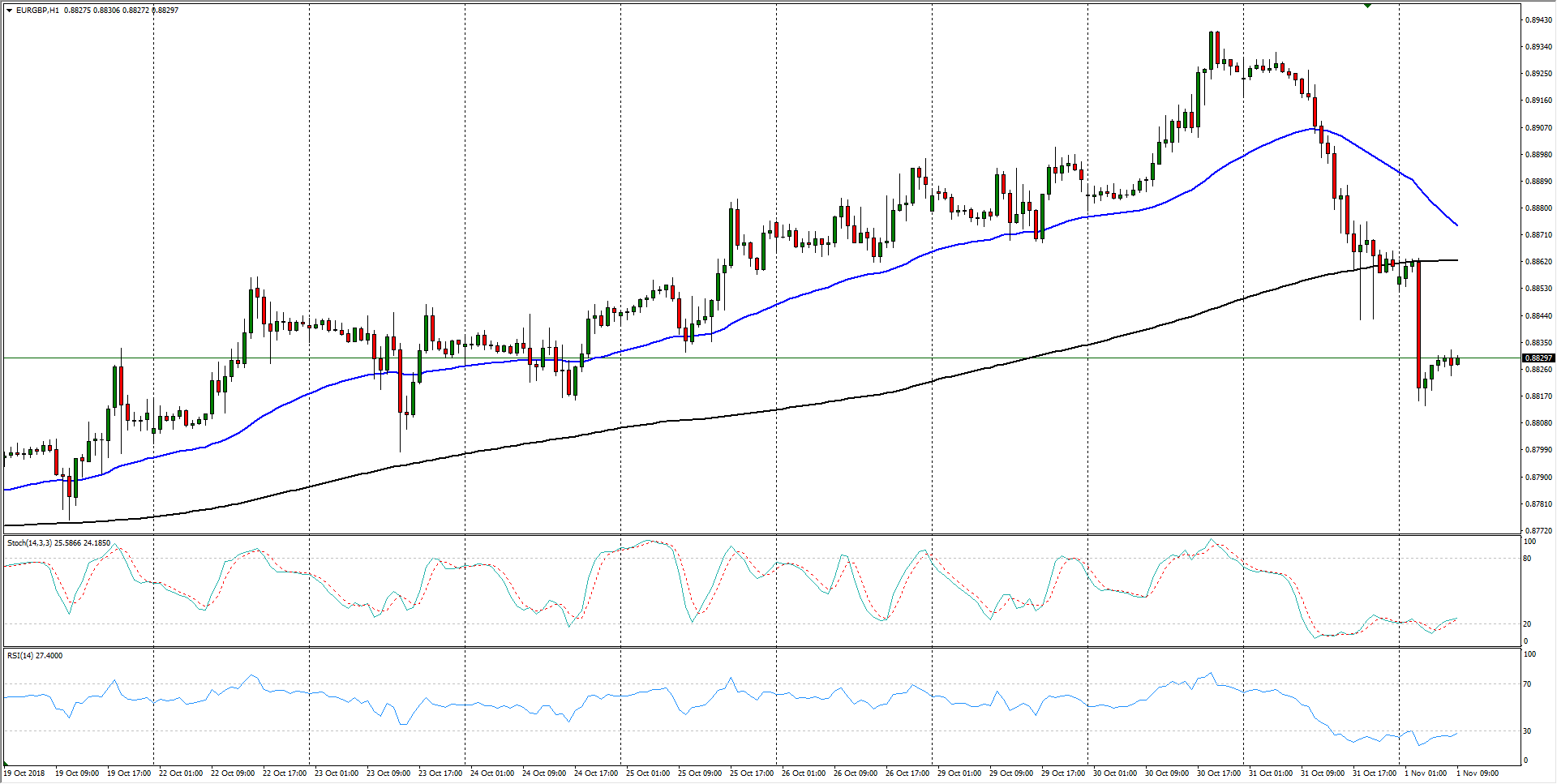
Task: Click the 19 Oct 2018 date label
Action: (x=25, y=773)
